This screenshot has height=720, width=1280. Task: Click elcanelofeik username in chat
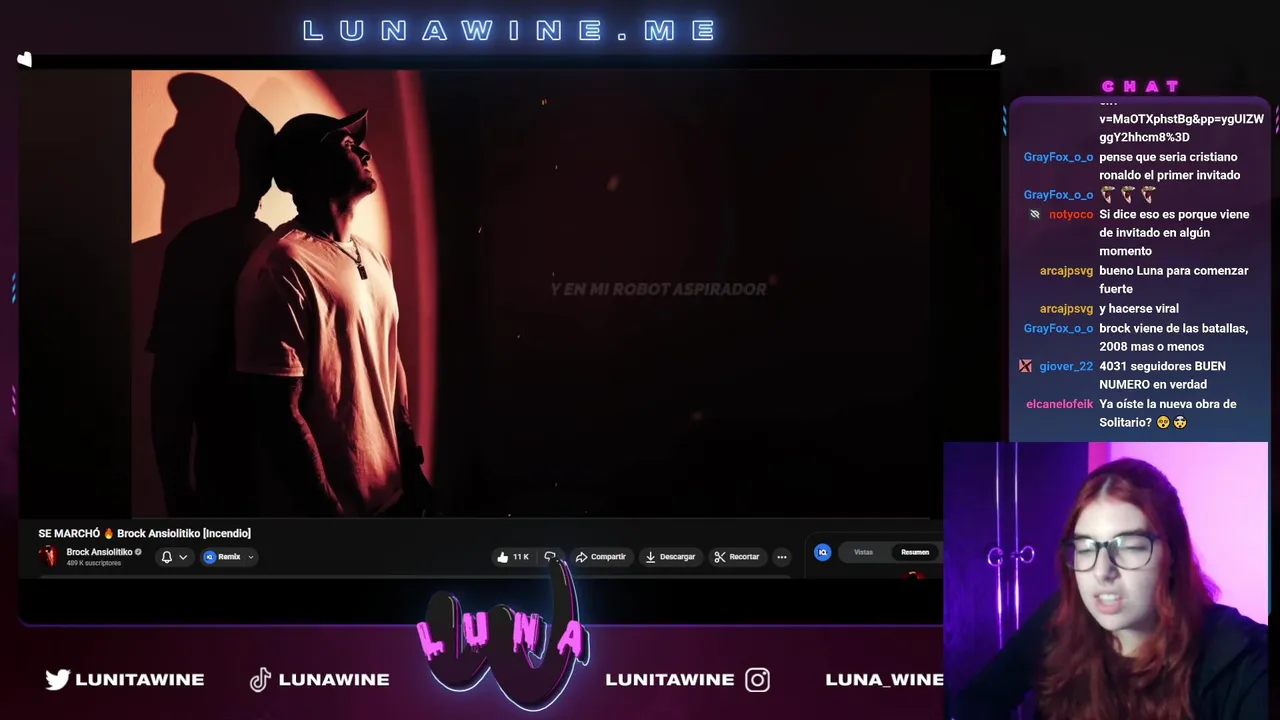(1059, 404)
